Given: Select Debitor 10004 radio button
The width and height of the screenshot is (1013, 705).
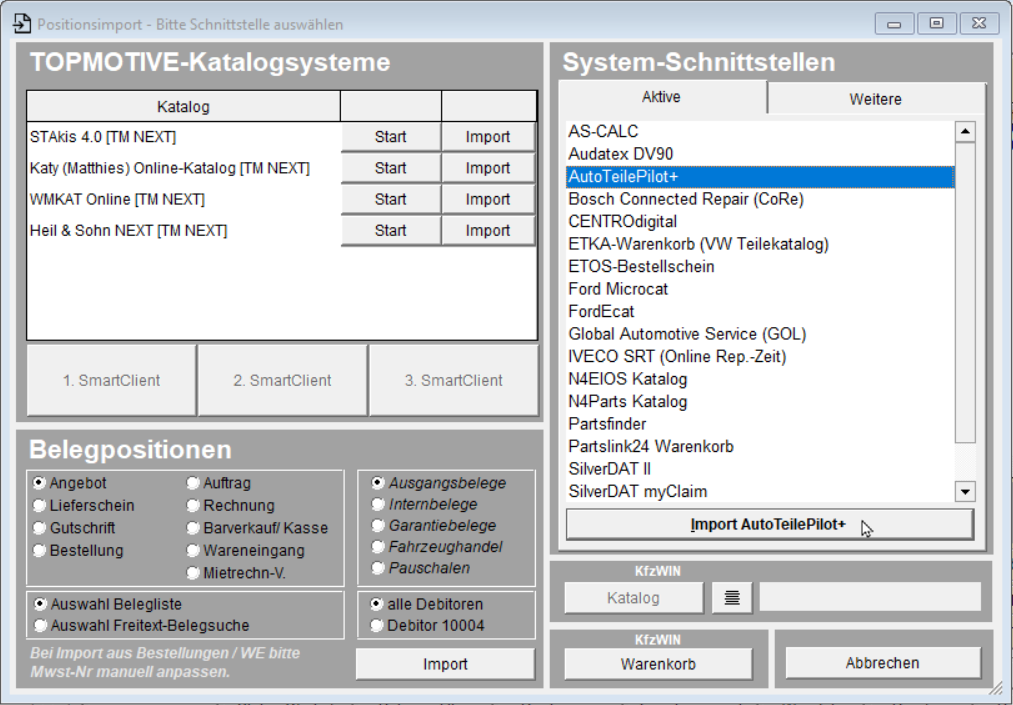Looking at the screenshot, I should tap(377, 626).
